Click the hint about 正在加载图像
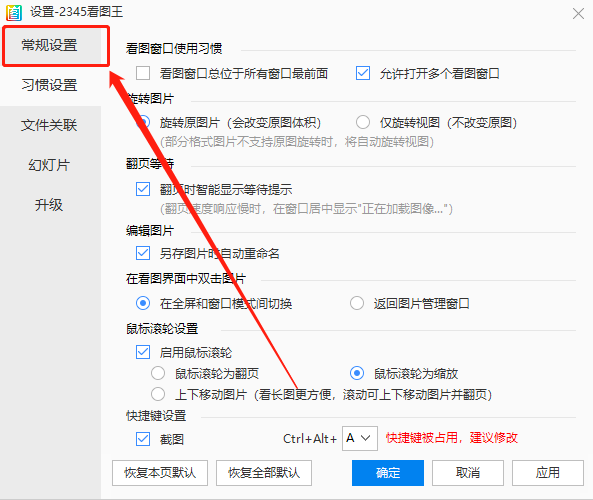The width and height of the screenshot is (593, 500). click(306, 208)
